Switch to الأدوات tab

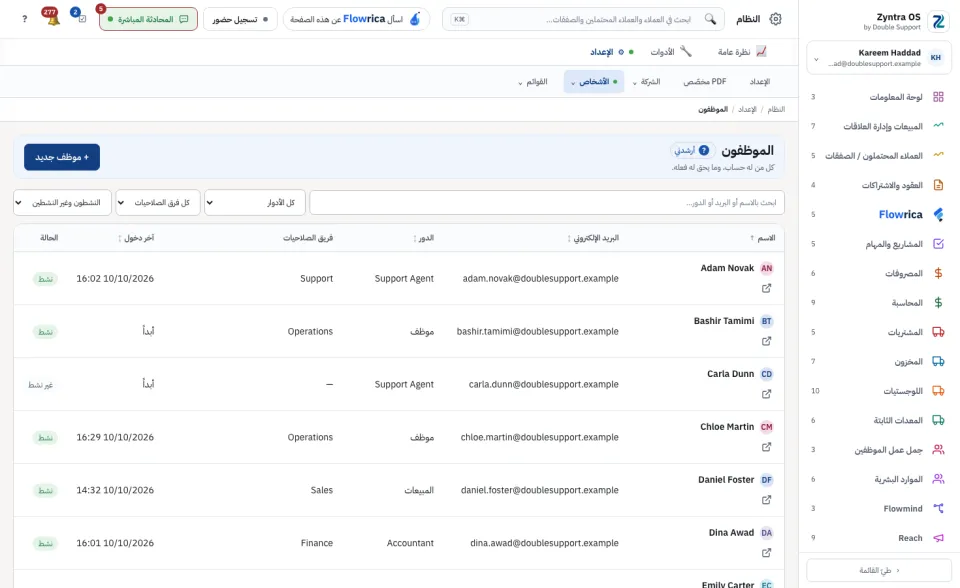[x=671, y=52]
